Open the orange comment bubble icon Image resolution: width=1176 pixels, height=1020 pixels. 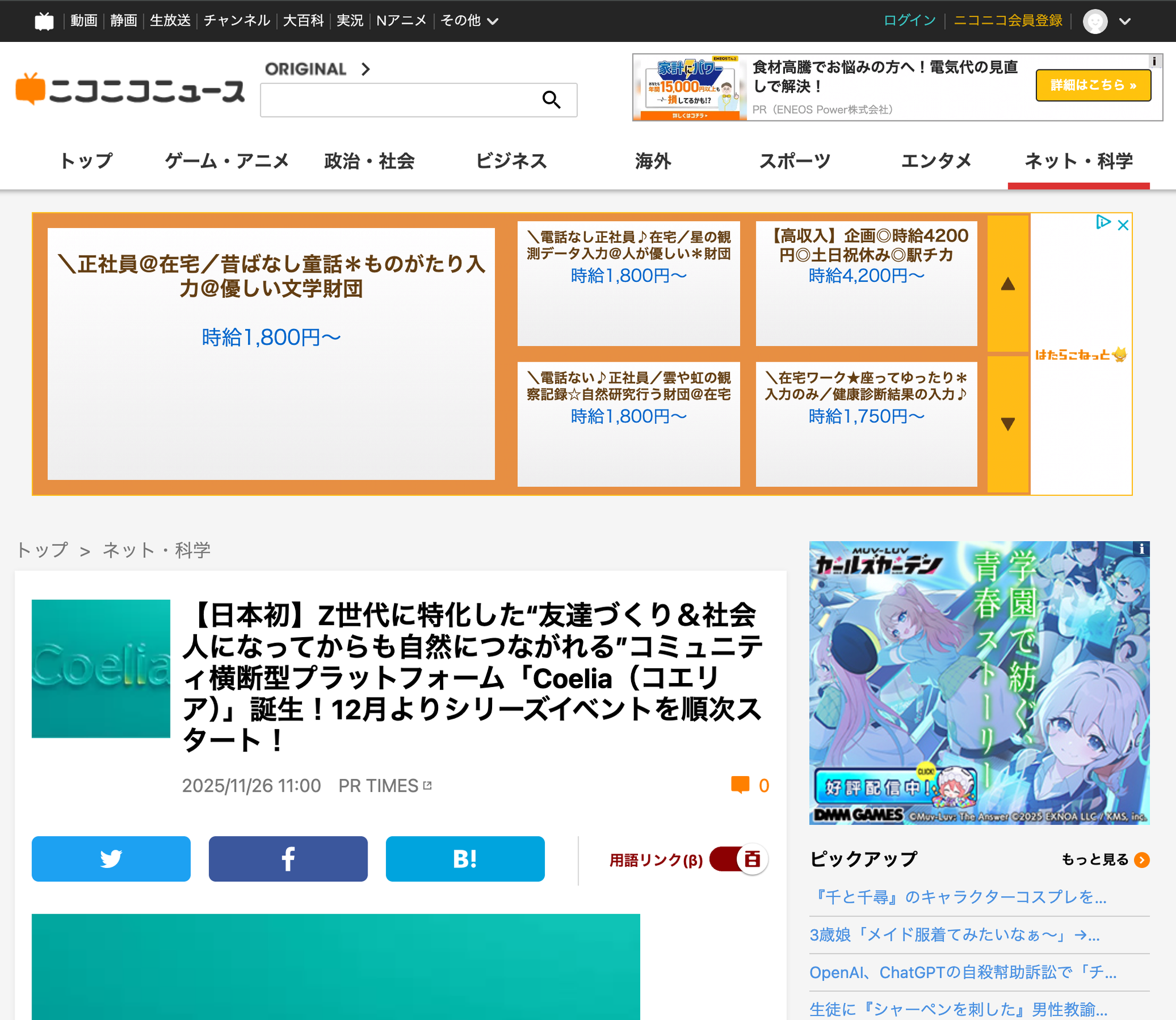point(740,785)
